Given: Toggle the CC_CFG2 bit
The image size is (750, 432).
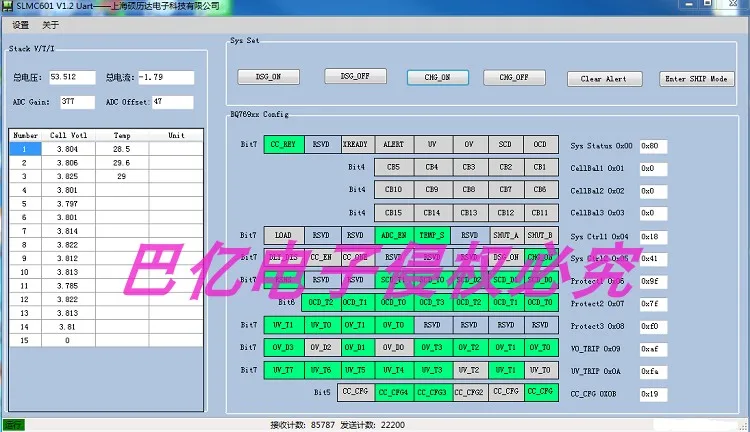Looking at the screenshot, I should 469,392.
